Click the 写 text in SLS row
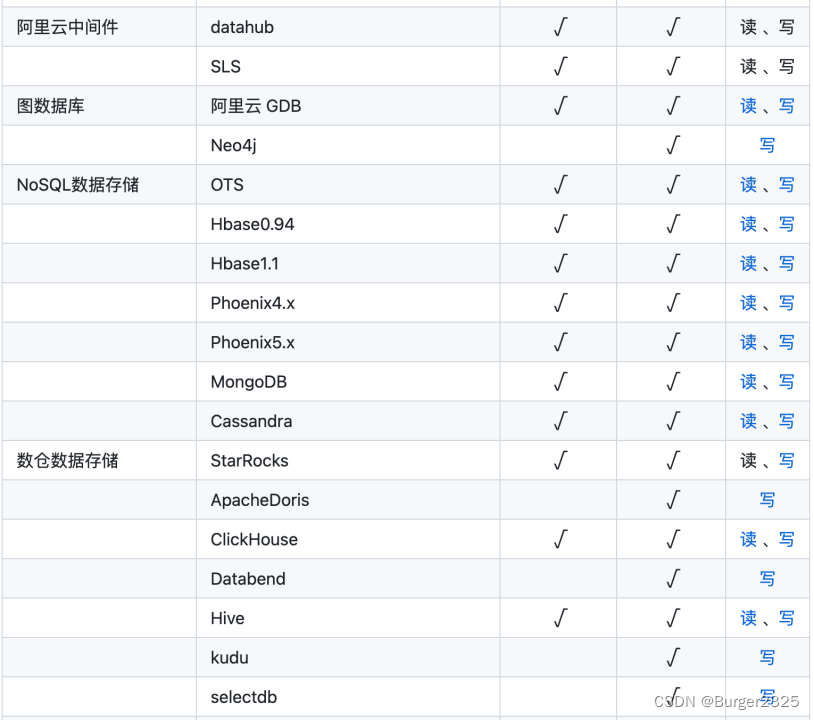Screen dimensions: 814x720 (786, 66)
